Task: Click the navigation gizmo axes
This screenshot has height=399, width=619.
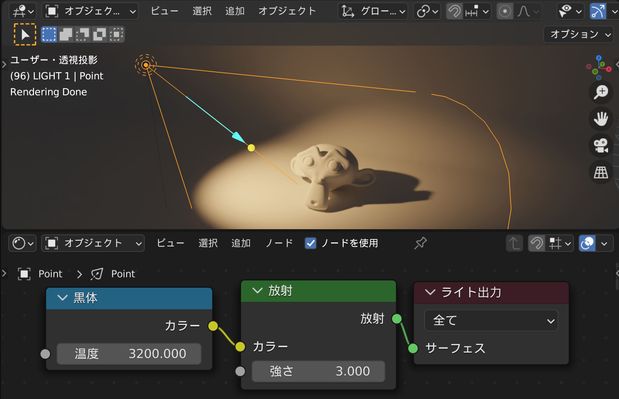Action: click(x=599, y=67)
